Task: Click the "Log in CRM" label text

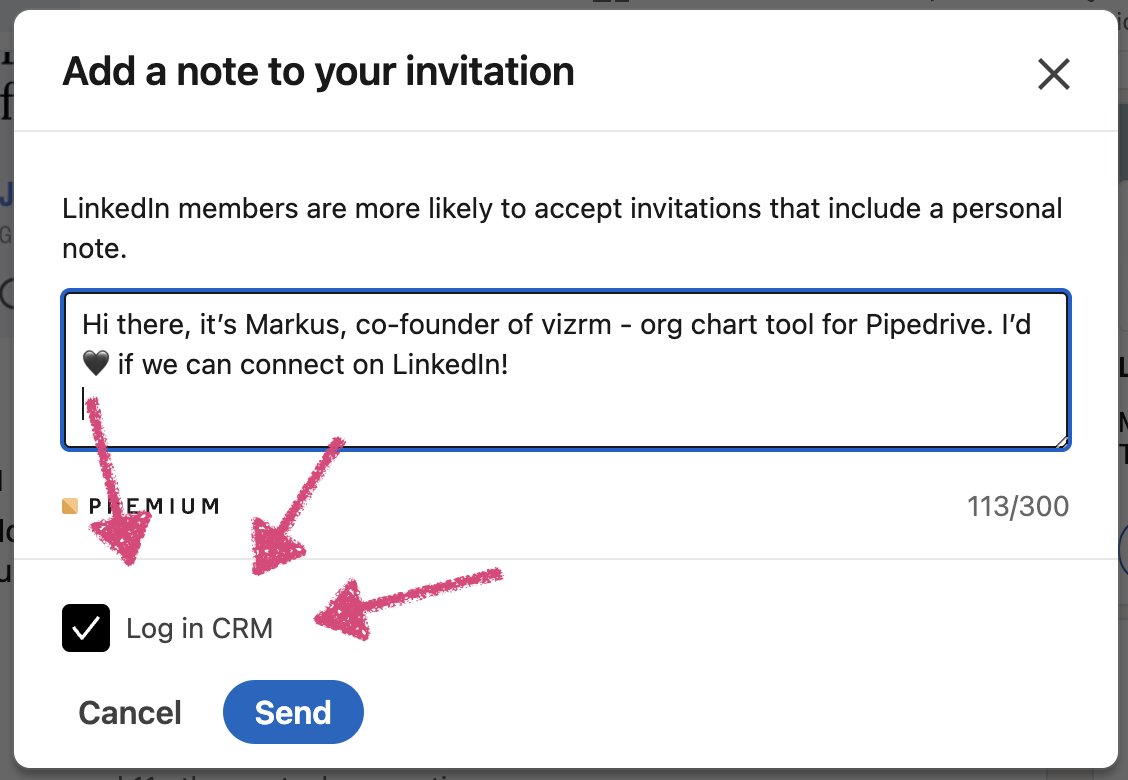Action: click(x=199, y=629)
